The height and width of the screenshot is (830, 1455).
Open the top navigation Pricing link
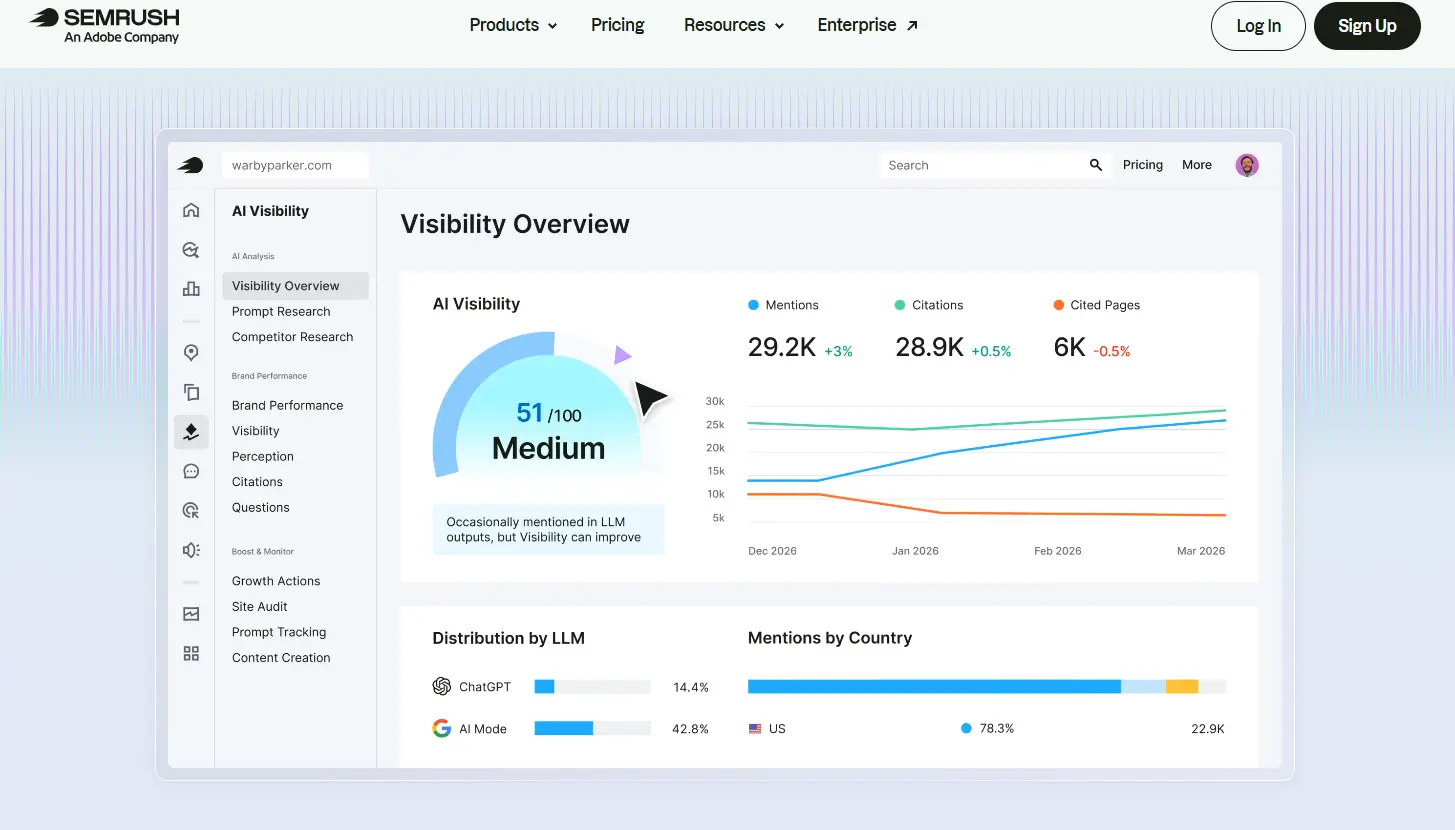[x=617, y=25]
